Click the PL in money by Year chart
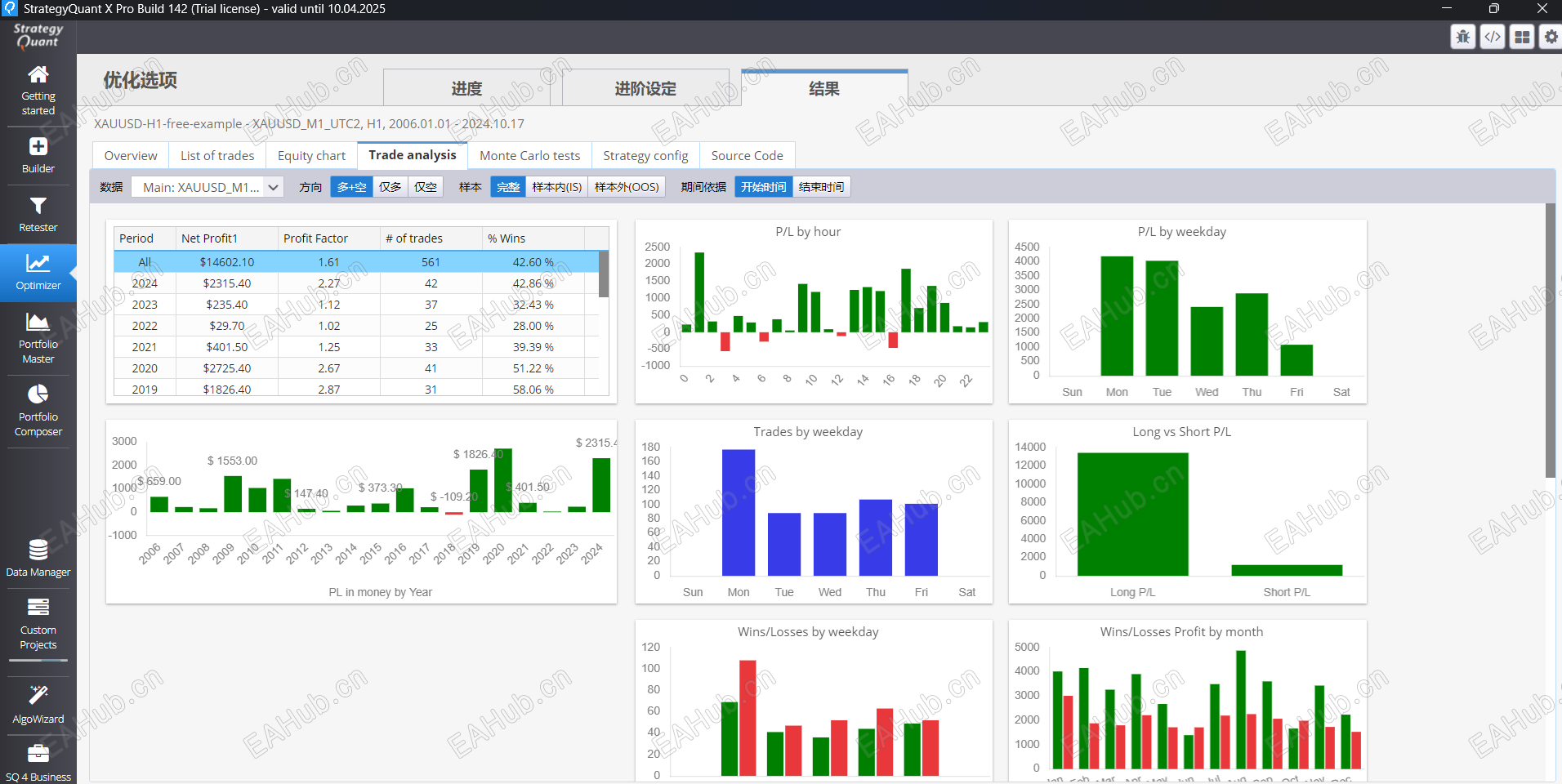Viewport: 1562px width, 784px height. [x=361, y=511]
